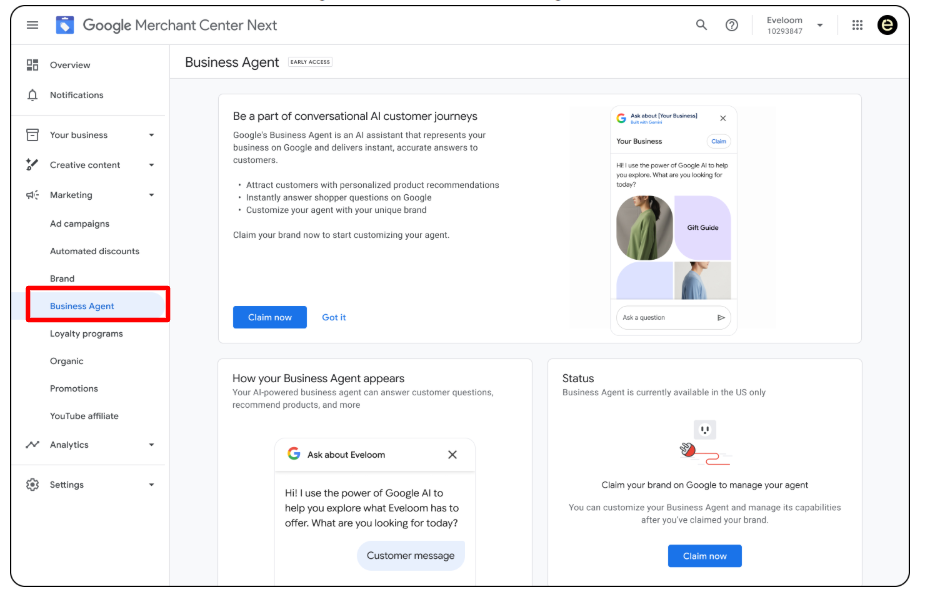Open the Google apps grid
The width and height of the screenshot is (927, 594).
(x=857, y=23)
